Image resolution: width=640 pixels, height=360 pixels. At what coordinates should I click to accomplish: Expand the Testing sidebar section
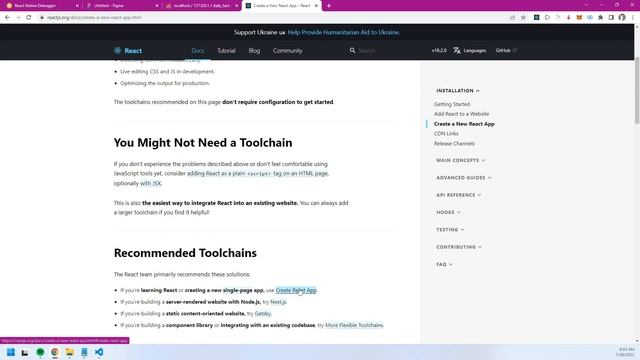coord(450,230)
